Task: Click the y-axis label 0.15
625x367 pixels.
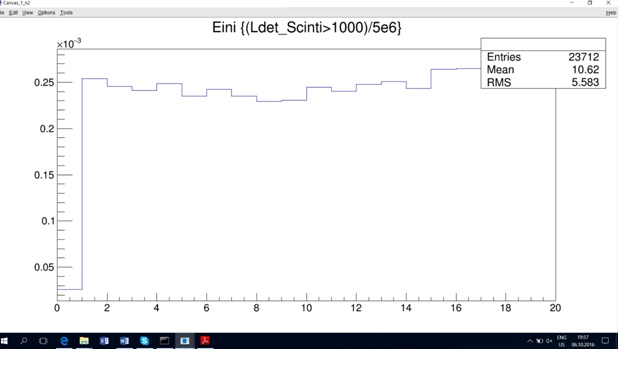Action: point(44,175)
